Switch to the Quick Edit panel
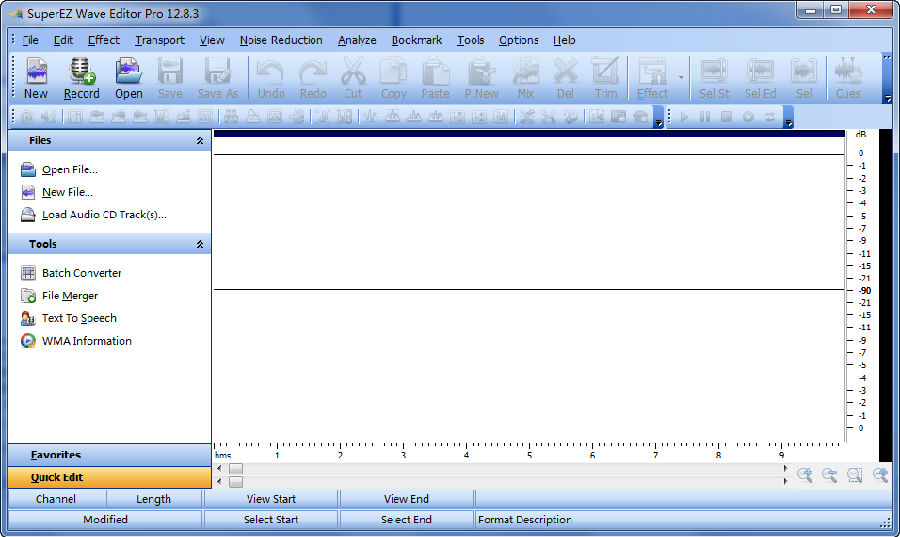Image resolution: width=900 pixels, height=537 pixels. [x=110, y=477]
